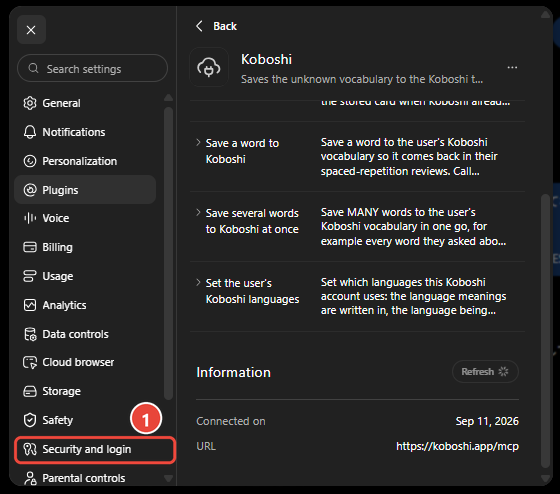
Task: Click the Set which languages description
Action: click(413, 296)
